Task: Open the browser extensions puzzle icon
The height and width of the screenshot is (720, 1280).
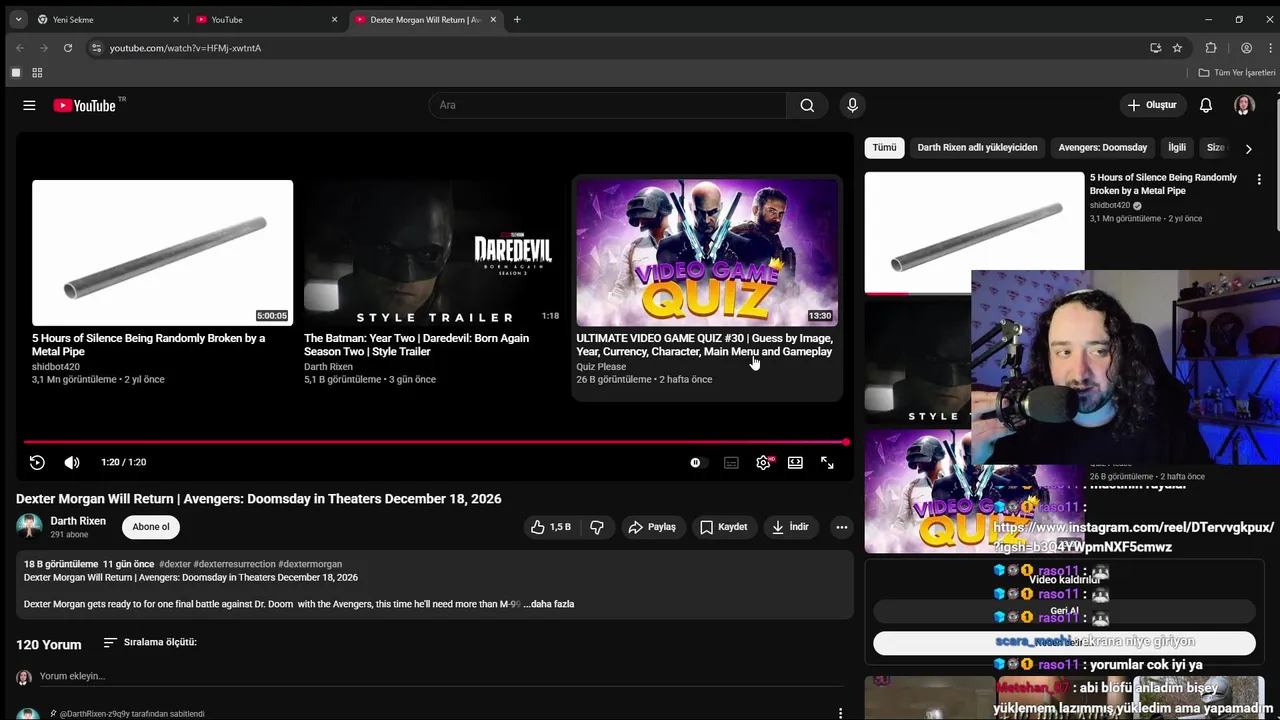Action: click(x=1211, y=48)
